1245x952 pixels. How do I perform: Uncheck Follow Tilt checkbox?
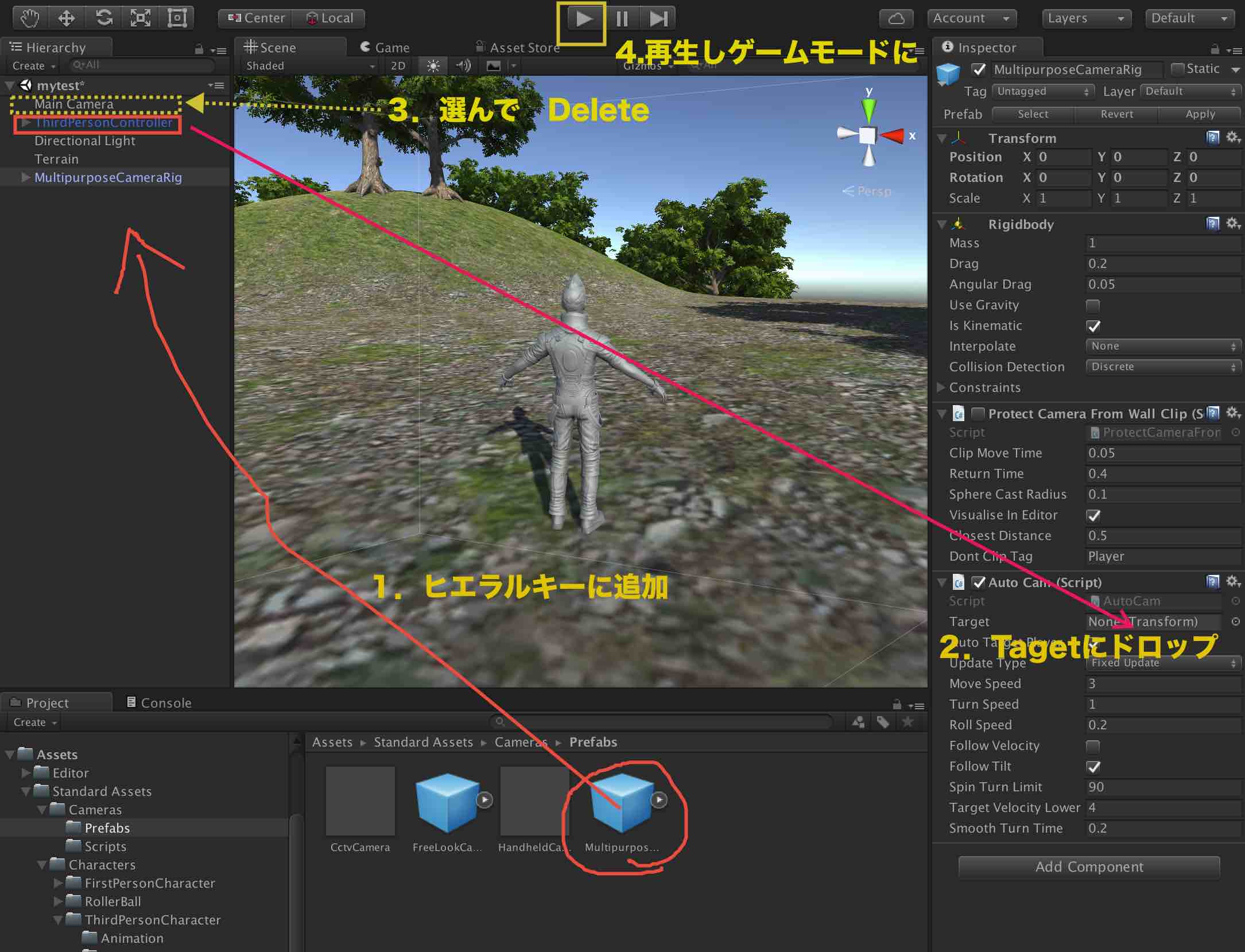click(x=1093, y=767)
